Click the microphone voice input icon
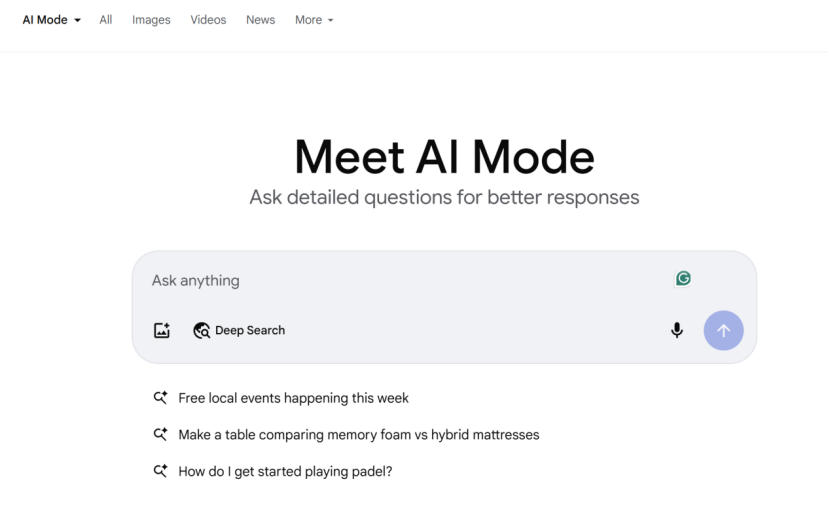The width and height of the screenshot is (829, 512). pyautogui.click(x=677, y=330)
